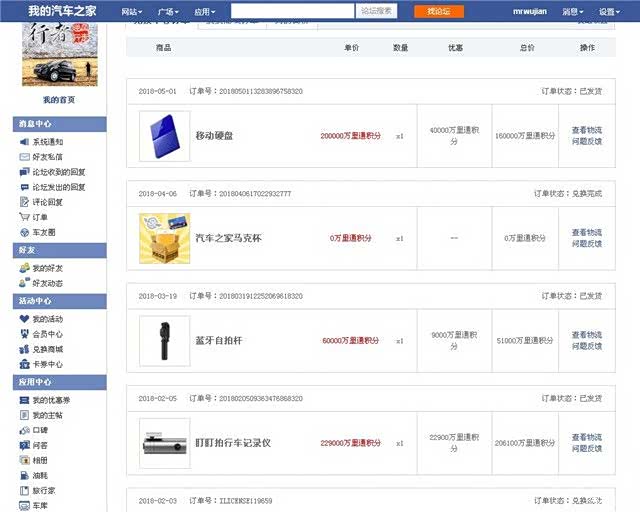Open the 会员中心 sidebar link
The width and height of the screenshot is (640, 512).
coord(48,334)
